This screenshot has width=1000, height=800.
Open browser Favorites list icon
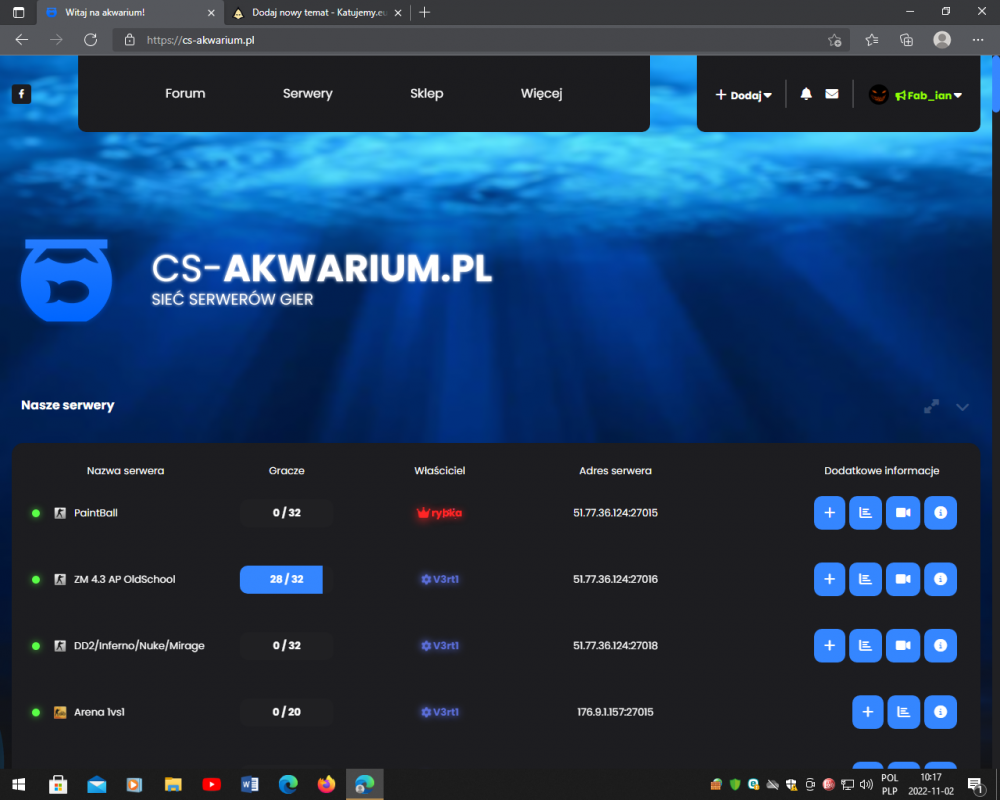point(872,40)
